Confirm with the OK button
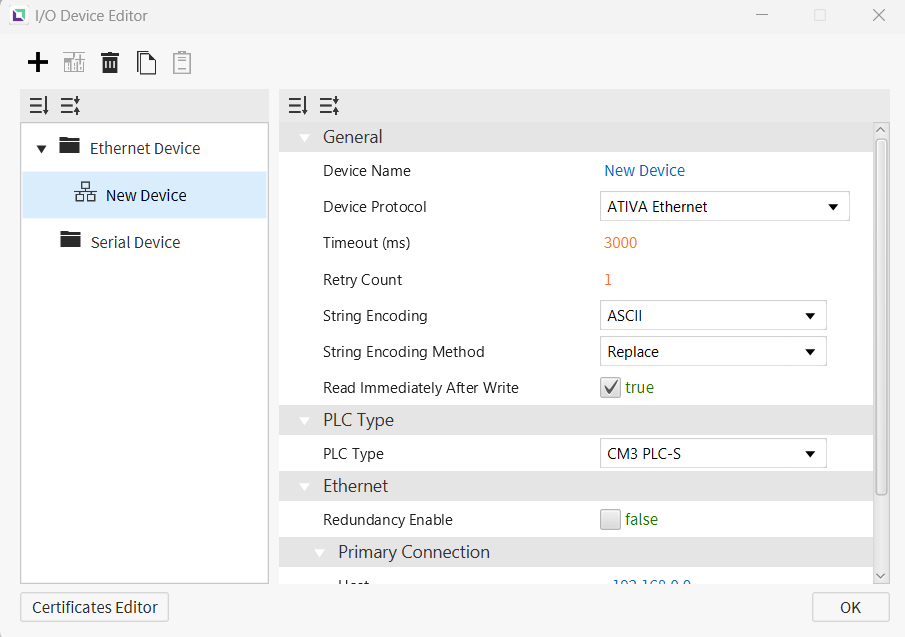The image size is (905, 637). click(x=850, y=607)
